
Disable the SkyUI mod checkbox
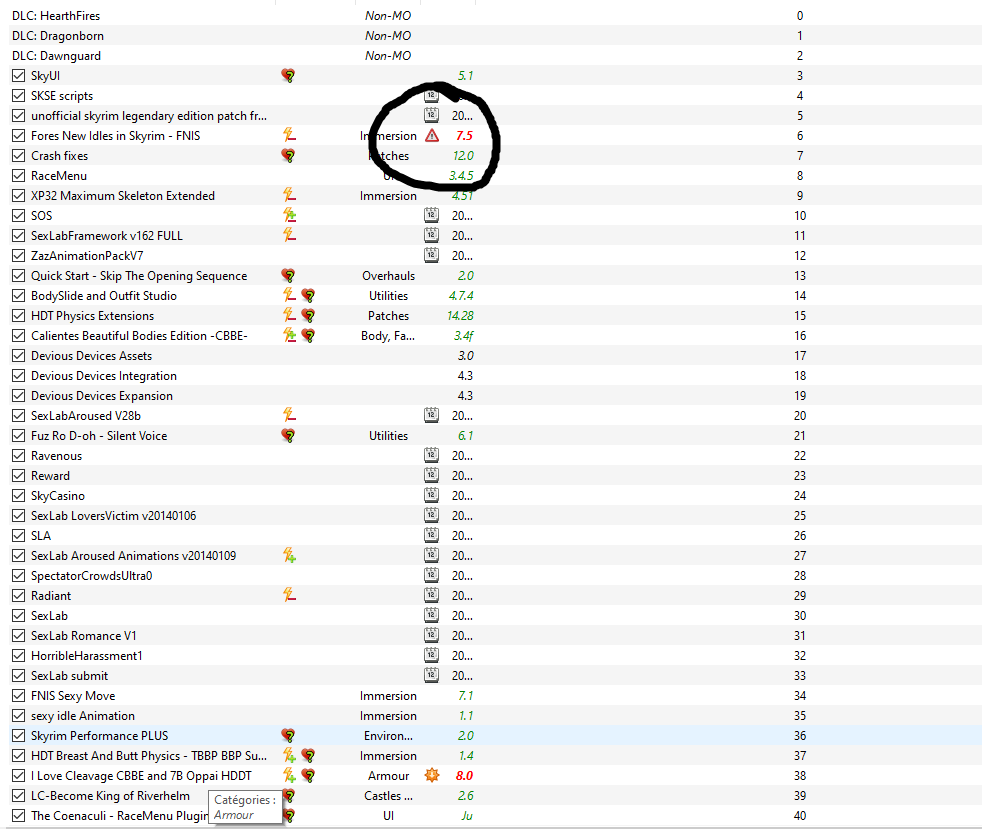pyautogui.click(x=19, y=76)
